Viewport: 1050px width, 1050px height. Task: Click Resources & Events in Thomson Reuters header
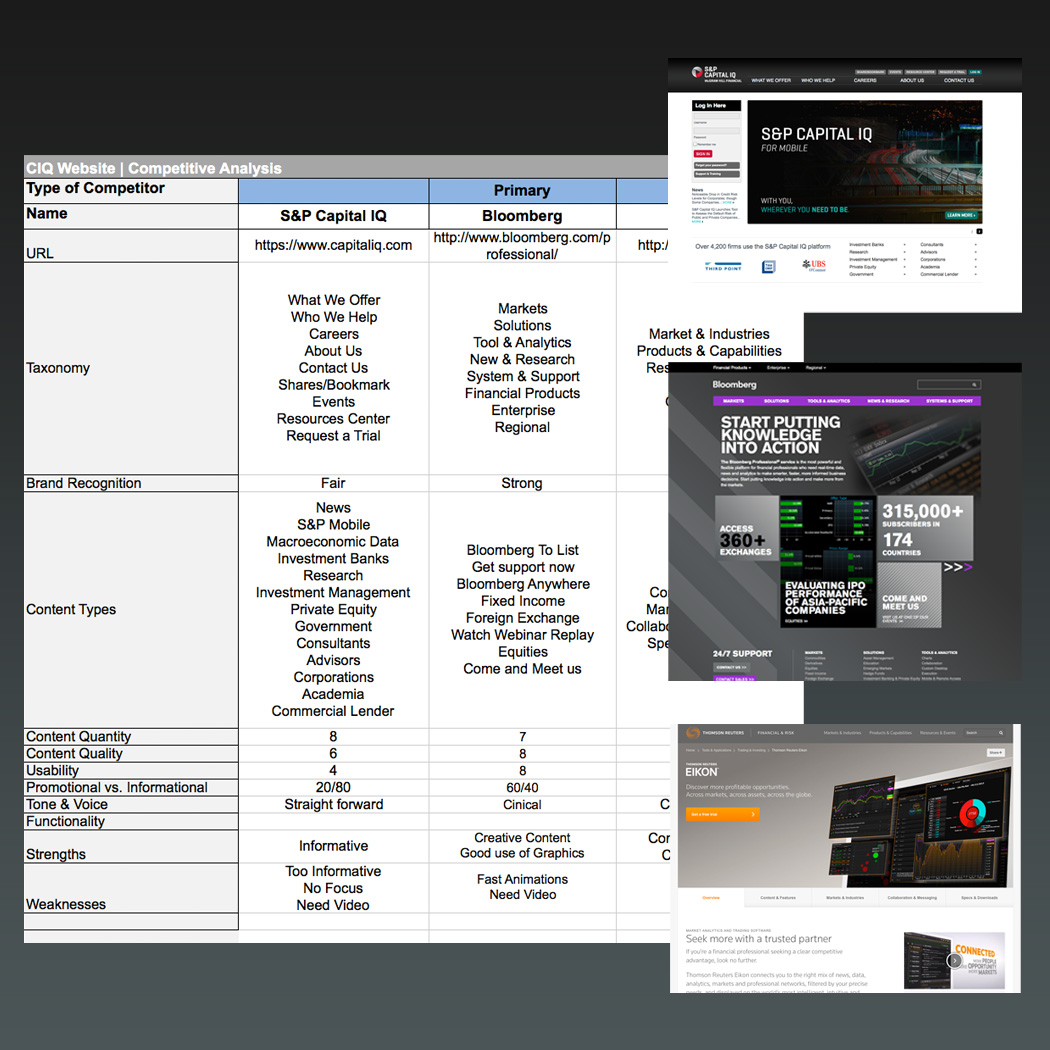[938, 733]
